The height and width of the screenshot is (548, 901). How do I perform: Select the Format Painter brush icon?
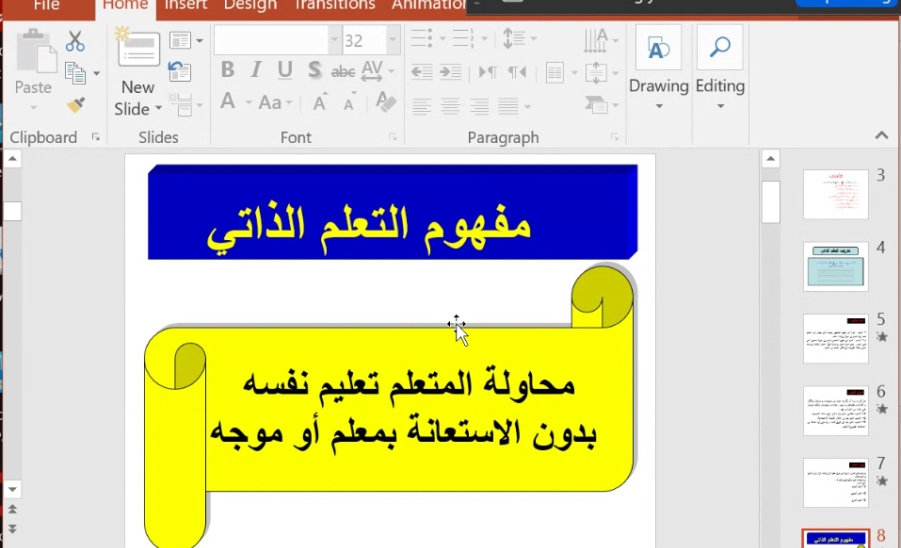pyautogui.click(x=75, y=105)
